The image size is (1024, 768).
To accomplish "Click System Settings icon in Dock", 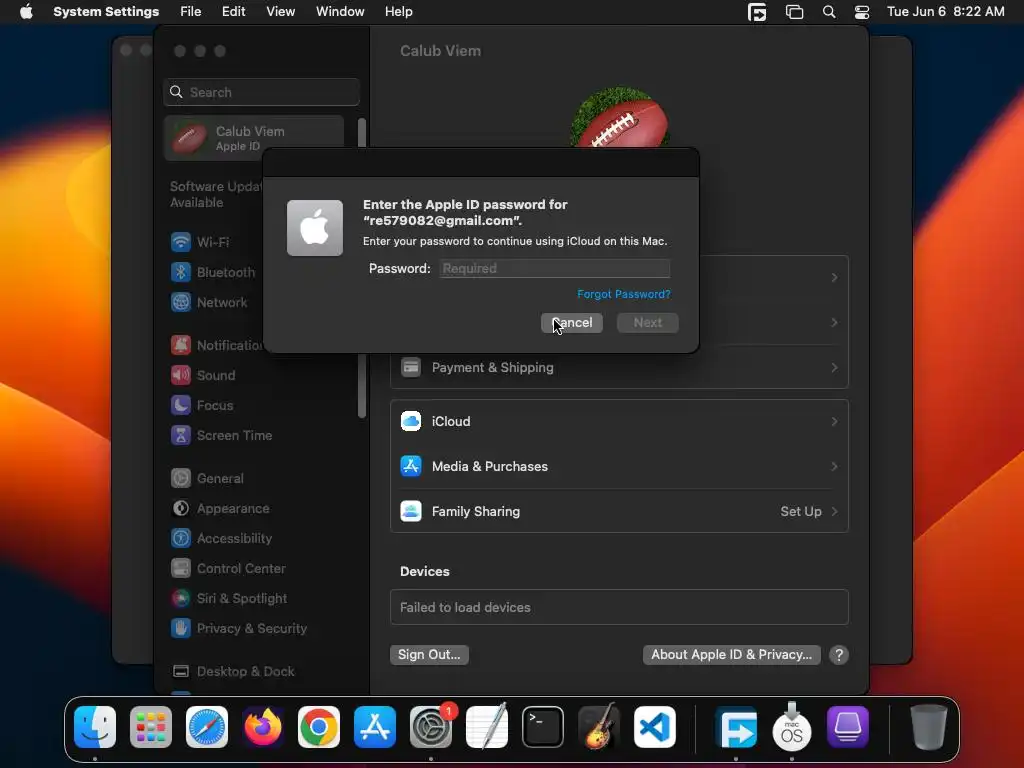I will (x=431, y=727).
